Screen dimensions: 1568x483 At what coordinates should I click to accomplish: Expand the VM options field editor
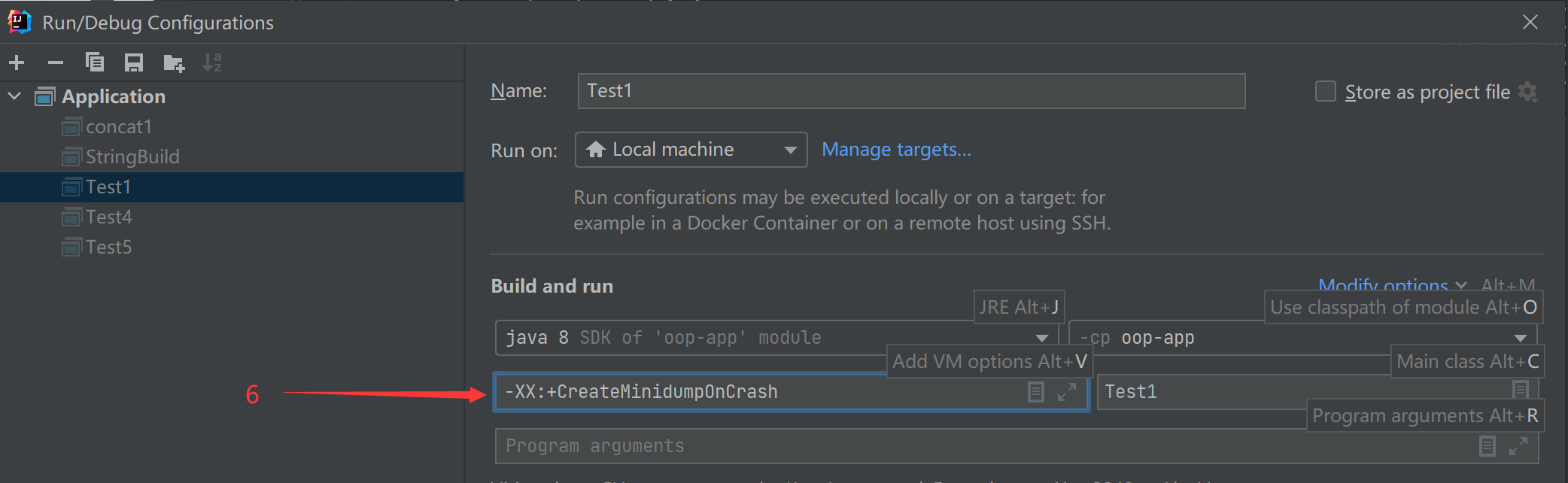click(x=1067, y=392)
